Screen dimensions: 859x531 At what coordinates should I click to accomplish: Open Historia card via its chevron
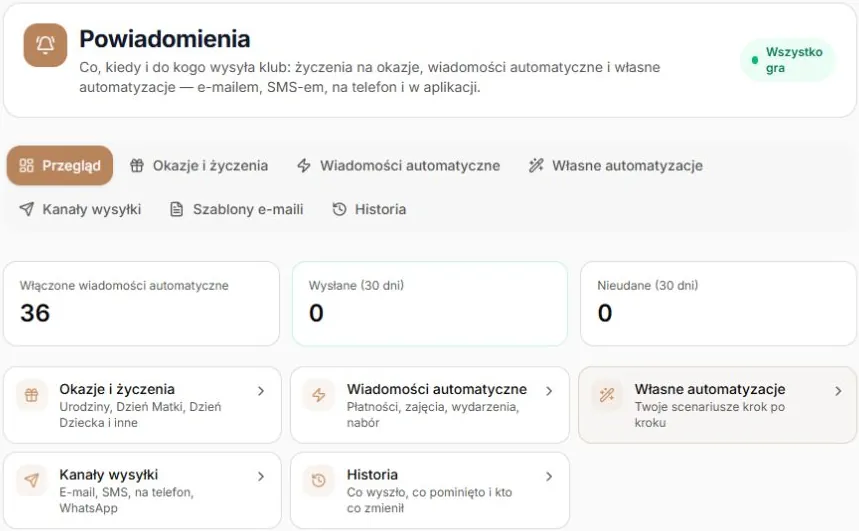tap(549, 477)
